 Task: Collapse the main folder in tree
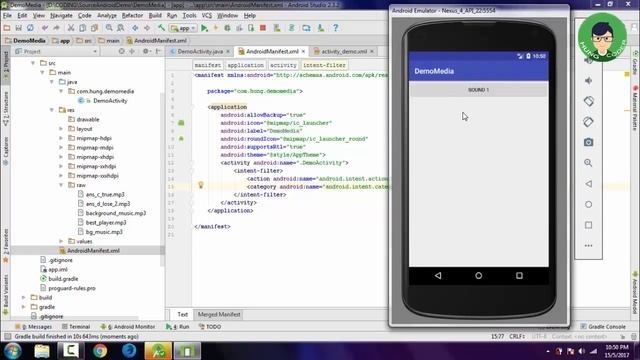[x=42, y=73]
